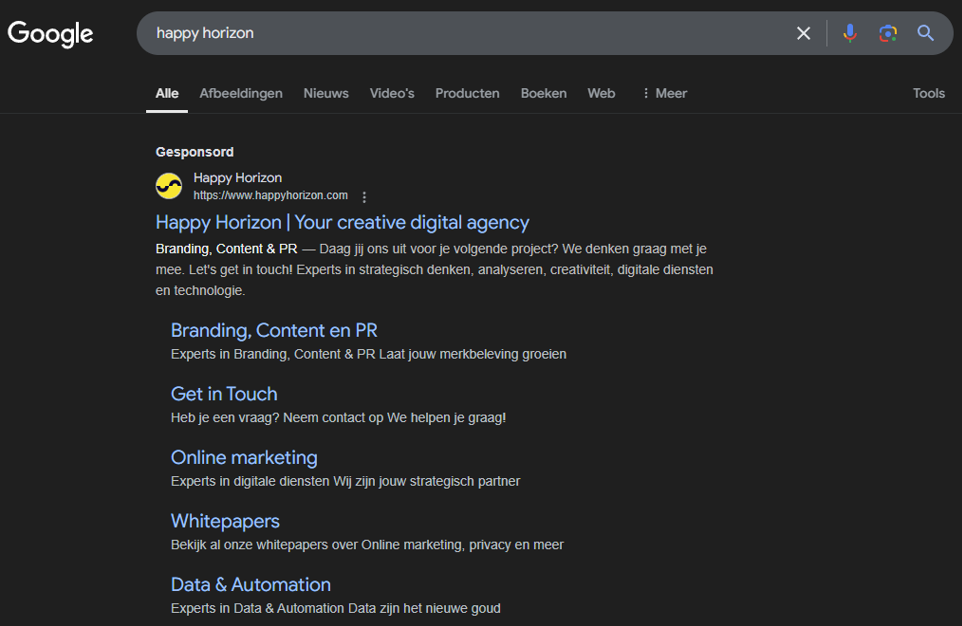
Task: Open the 'Data & Automation' sitelink
Action: pyautogui.click(x=251, y=584)
